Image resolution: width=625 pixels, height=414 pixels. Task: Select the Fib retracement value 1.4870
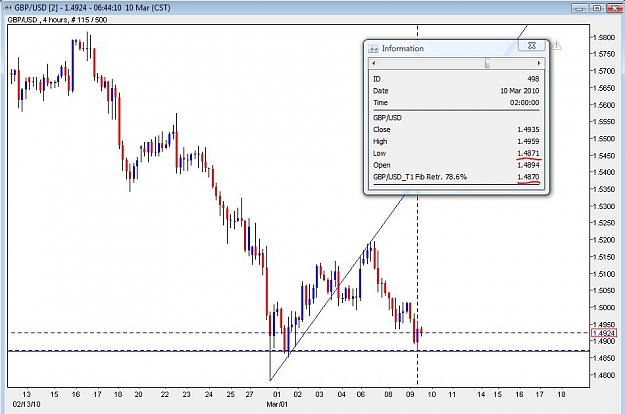[528, 177]
